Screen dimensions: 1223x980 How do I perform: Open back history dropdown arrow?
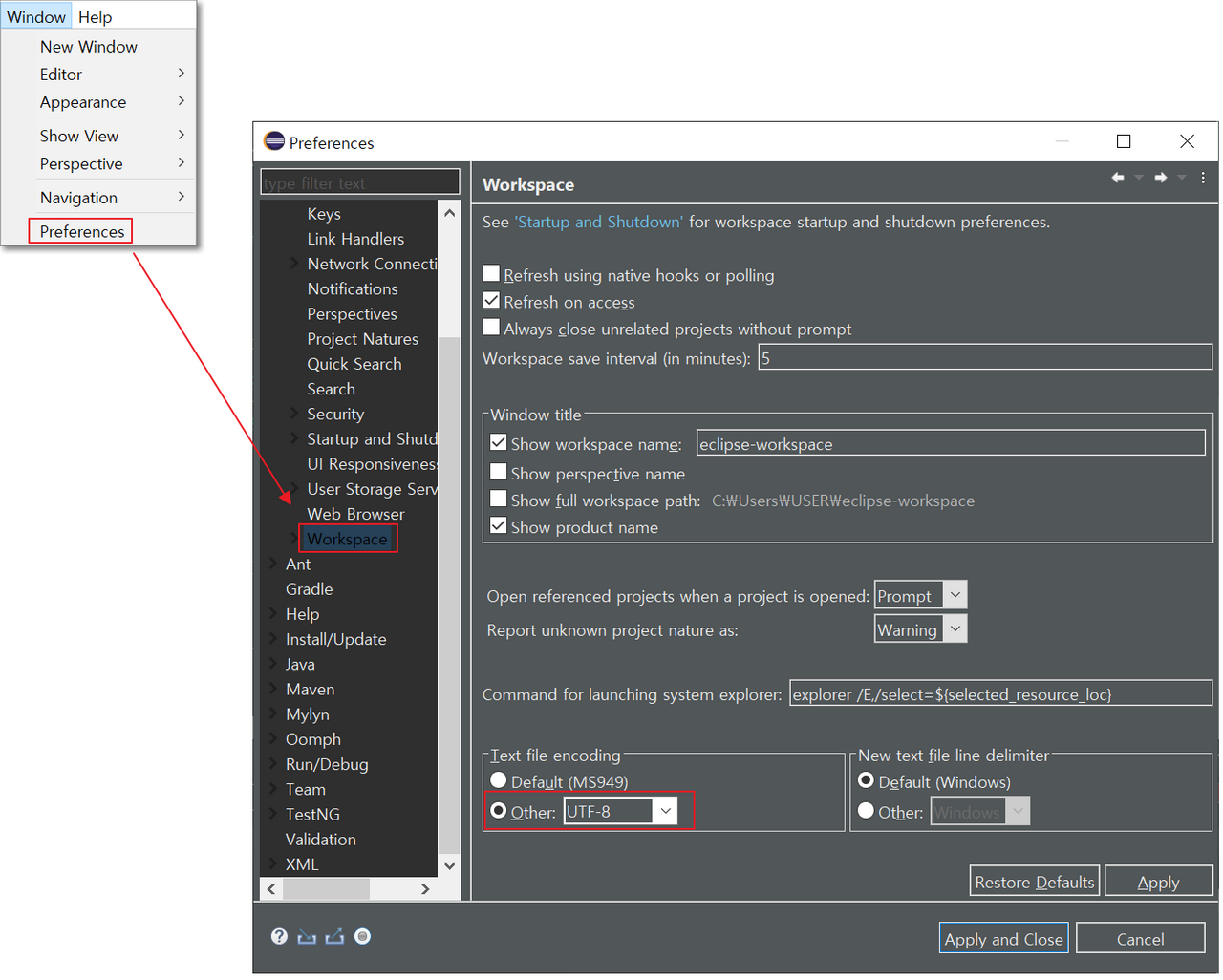(1139, 178)
